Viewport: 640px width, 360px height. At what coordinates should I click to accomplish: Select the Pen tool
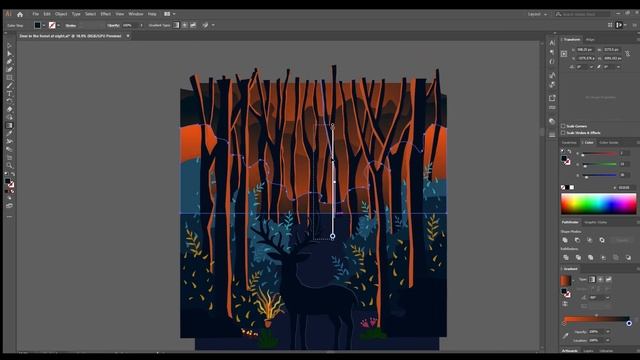coord(9,62)
